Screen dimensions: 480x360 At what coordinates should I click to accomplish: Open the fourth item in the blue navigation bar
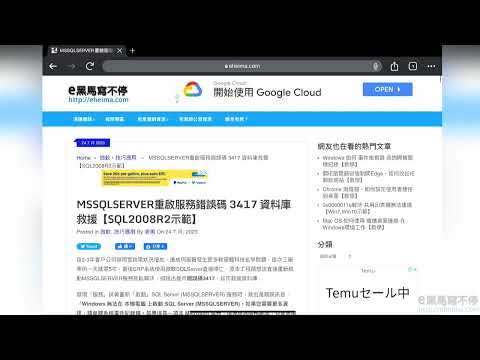195,119
